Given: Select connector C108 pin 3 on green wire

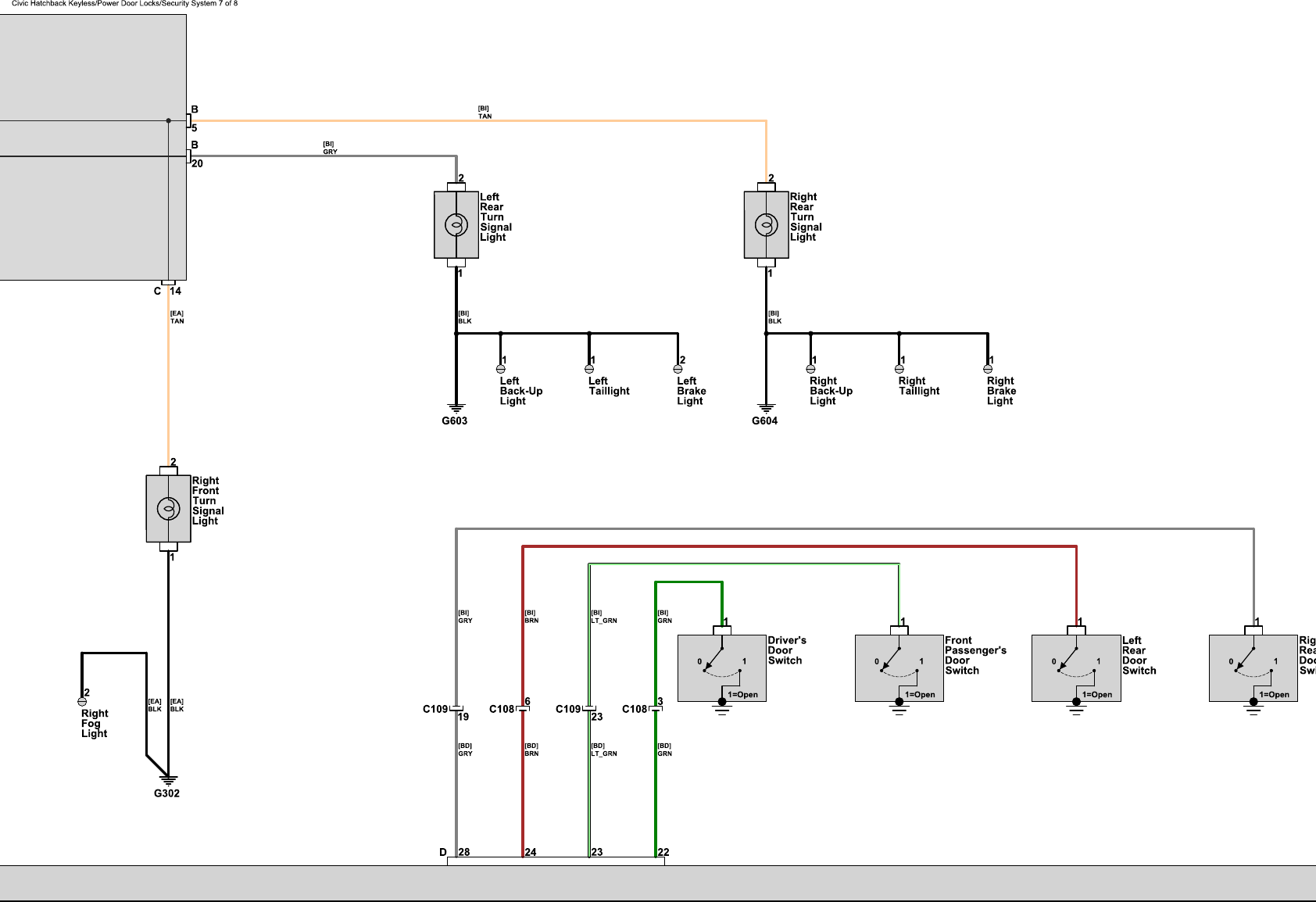Looking at the screenshot, I should pos(656,709).
